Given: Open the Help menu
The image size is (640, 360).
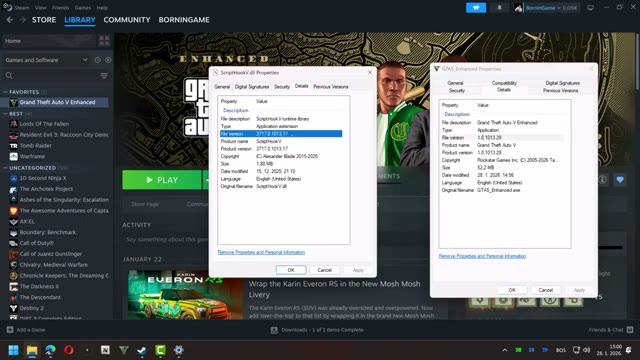Looking at the screenshot, I should pos(102,8).
